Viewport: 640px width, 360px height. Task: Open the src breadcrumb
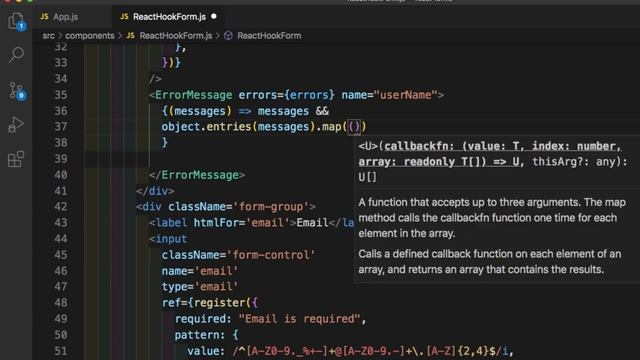coord(49,36)
